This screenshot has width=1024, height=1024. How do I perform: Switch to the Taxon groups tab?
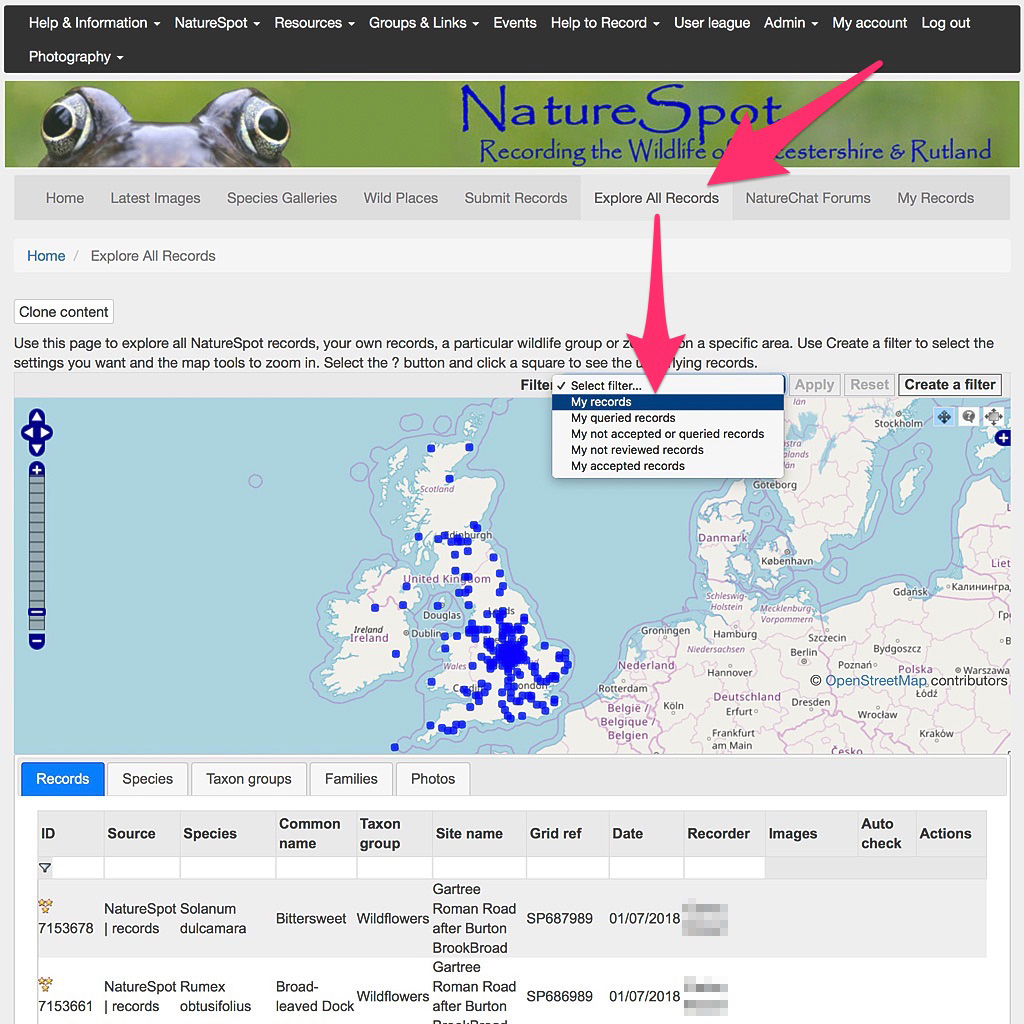pyautogui.click(x=248, y=779)
